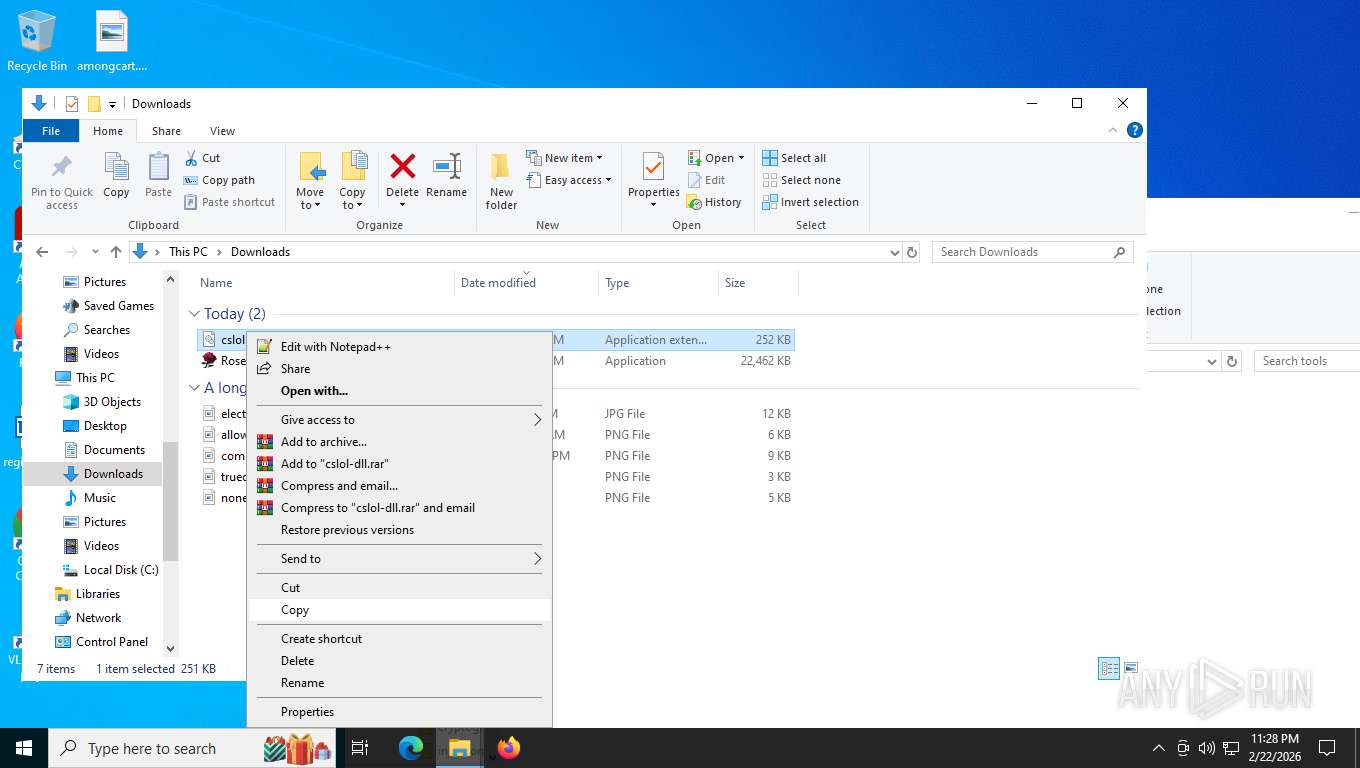Choose Edit with Notepad++ in context menu
This screenshot has height=768, width=1360.
pyautogui.click(x=400, y=347)
